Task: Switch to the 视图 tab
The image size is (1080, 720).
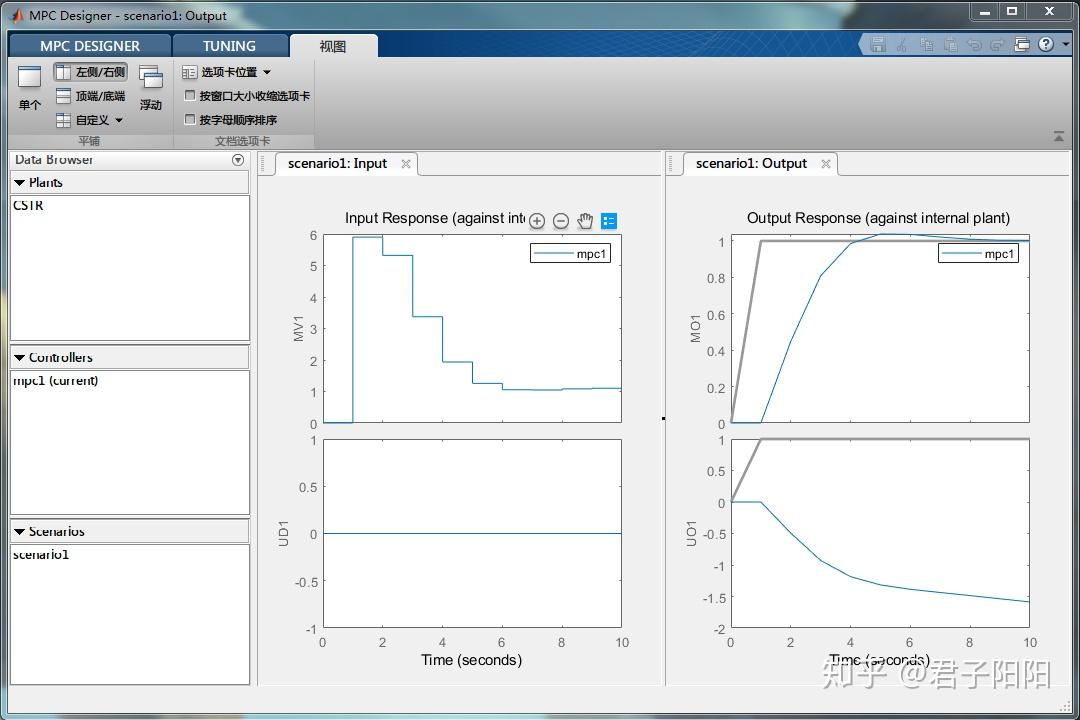Action: coord(333,46)
